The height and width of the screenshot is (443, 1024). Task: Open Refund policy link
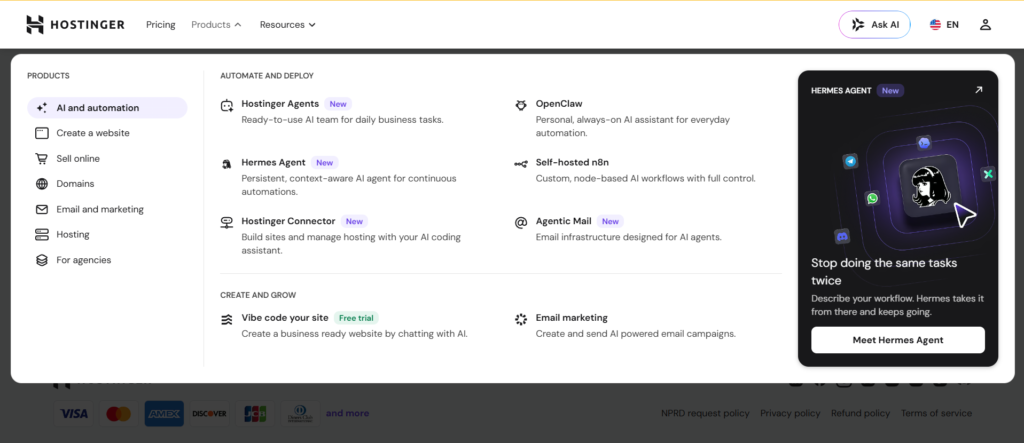click(x=860, y=413)
